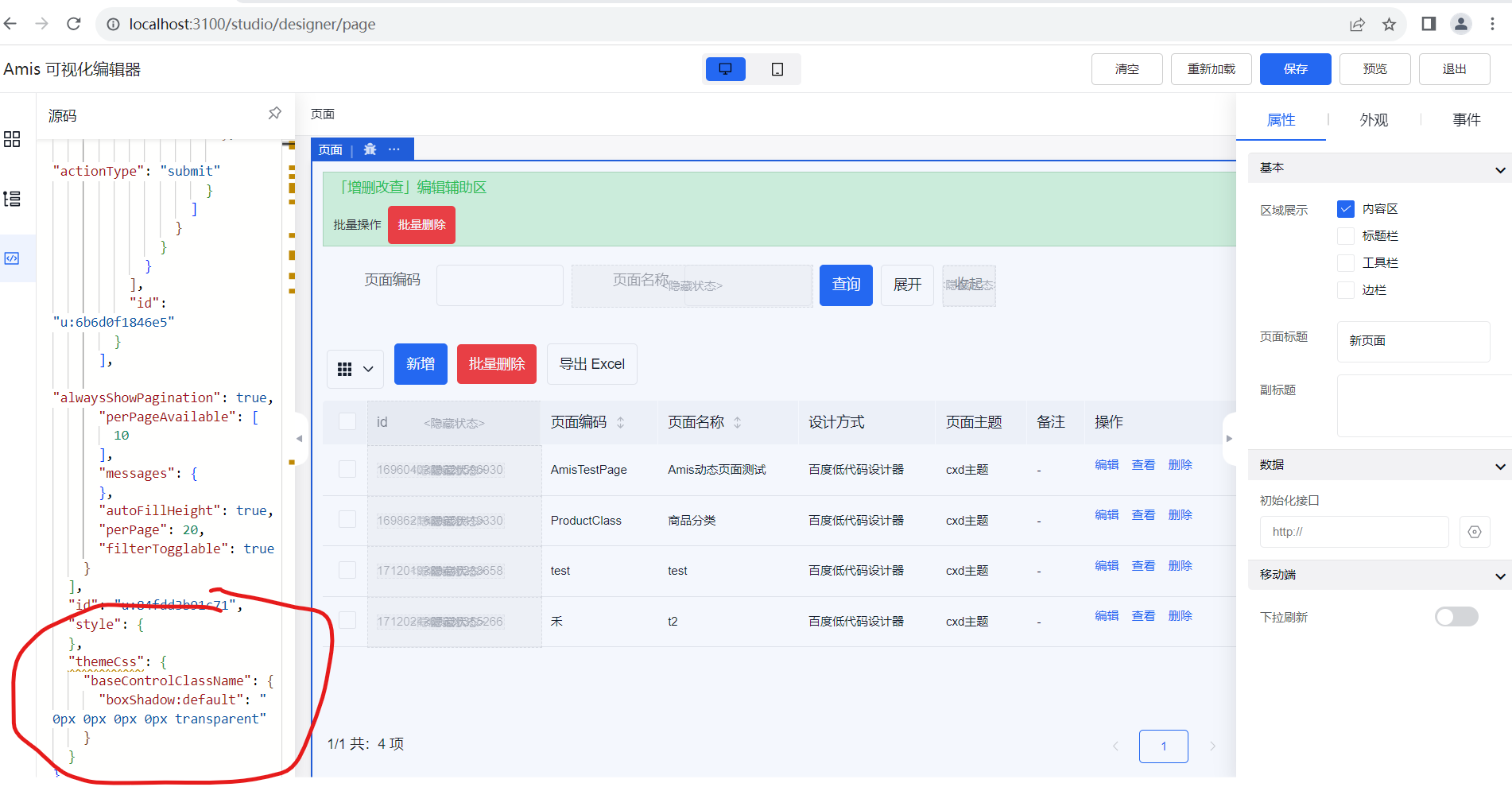Click the 保存 button
Screen dimensions: 1512x787
tap(1295, 69)
